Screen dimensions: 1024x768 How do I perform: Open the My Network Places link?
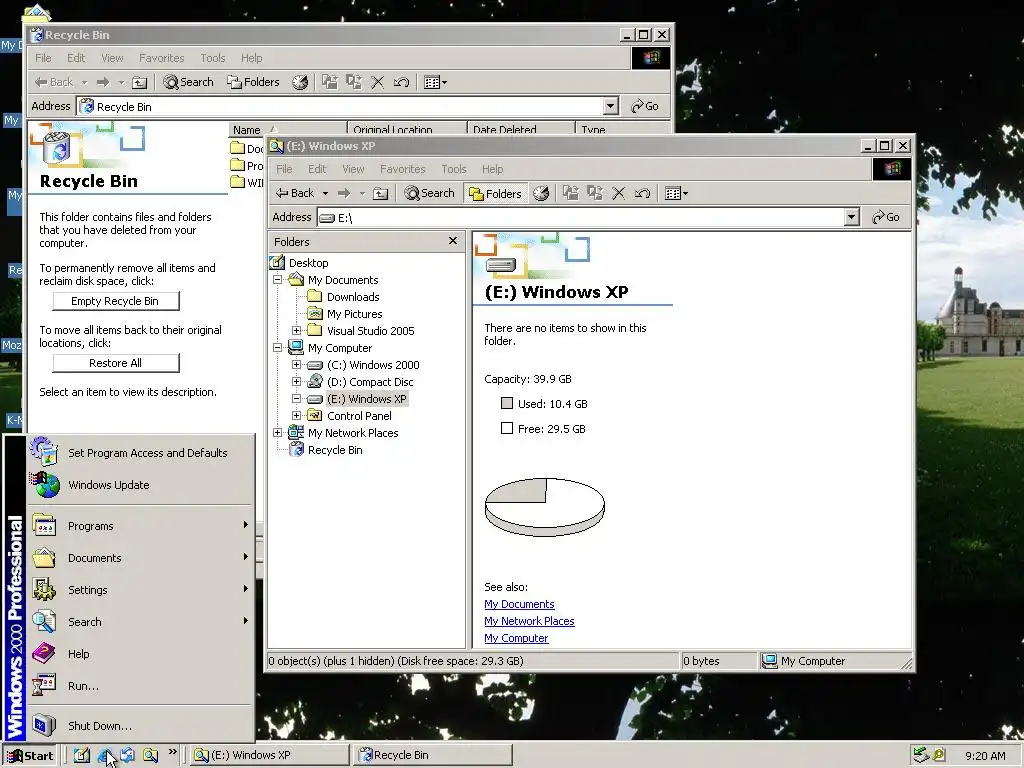click(529, 621)
